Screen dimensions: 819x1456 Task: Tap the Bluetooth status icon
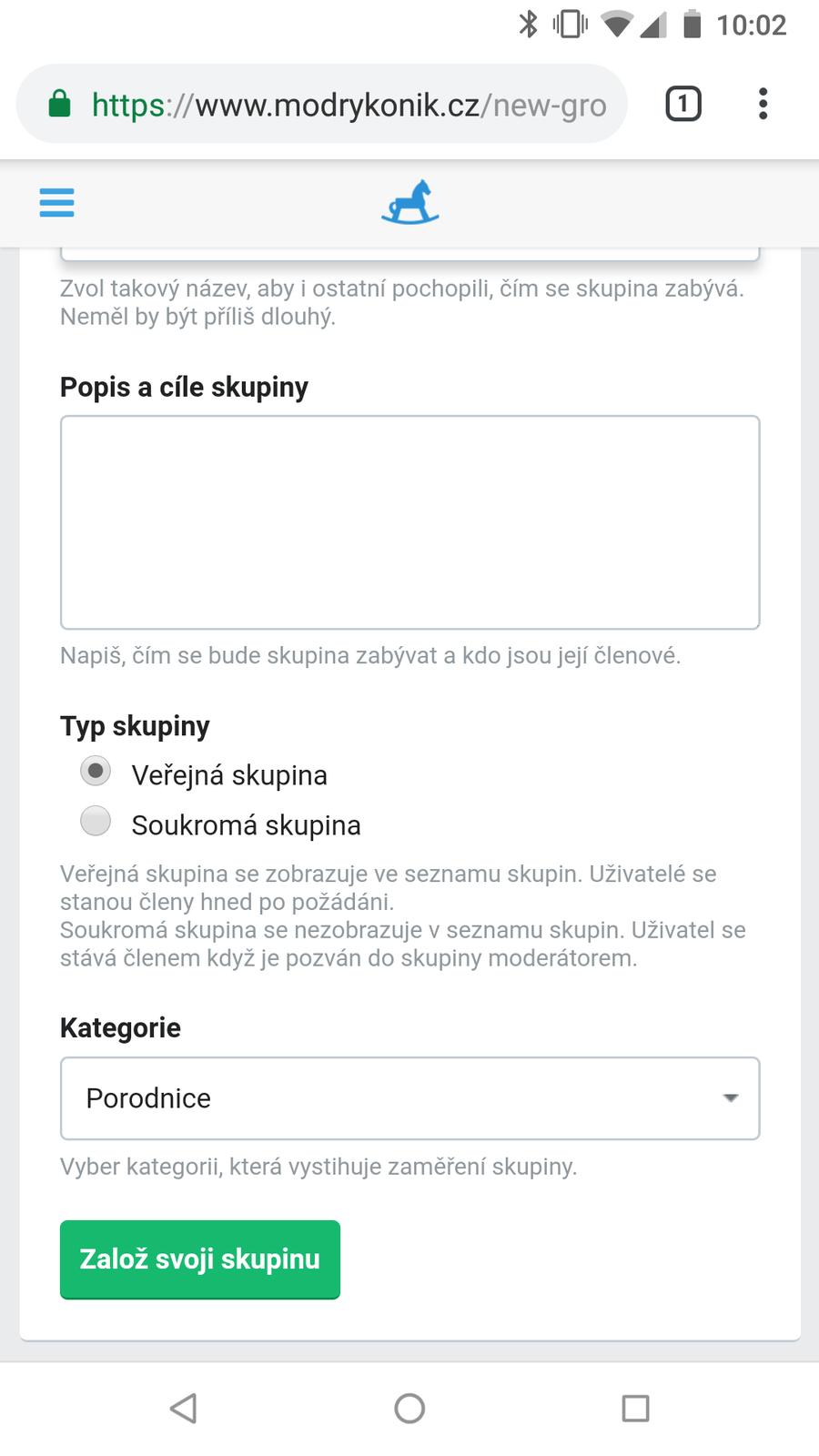point(528,25)
